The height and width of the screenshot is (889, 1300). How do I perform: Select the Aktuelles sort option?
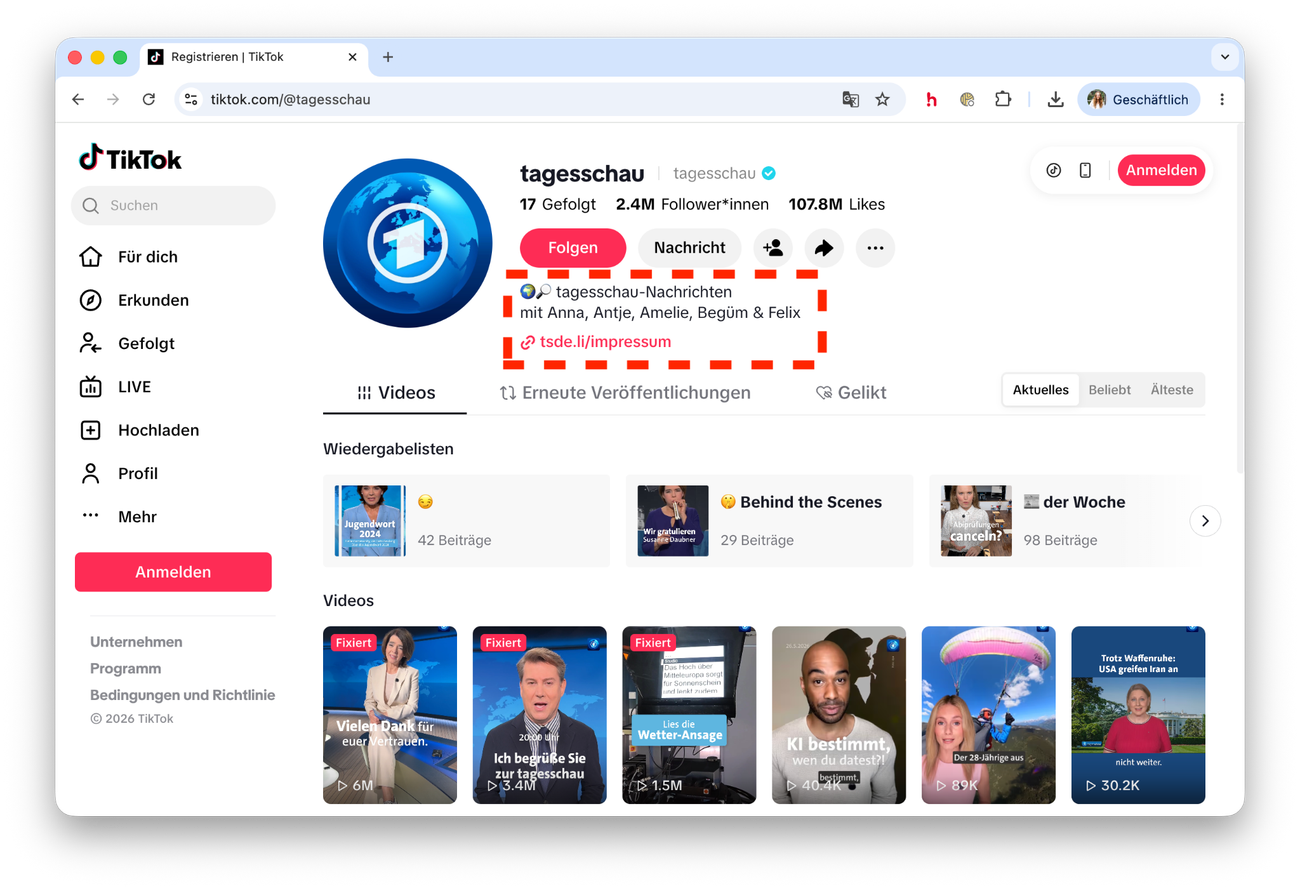click(x=1041, y=390)
